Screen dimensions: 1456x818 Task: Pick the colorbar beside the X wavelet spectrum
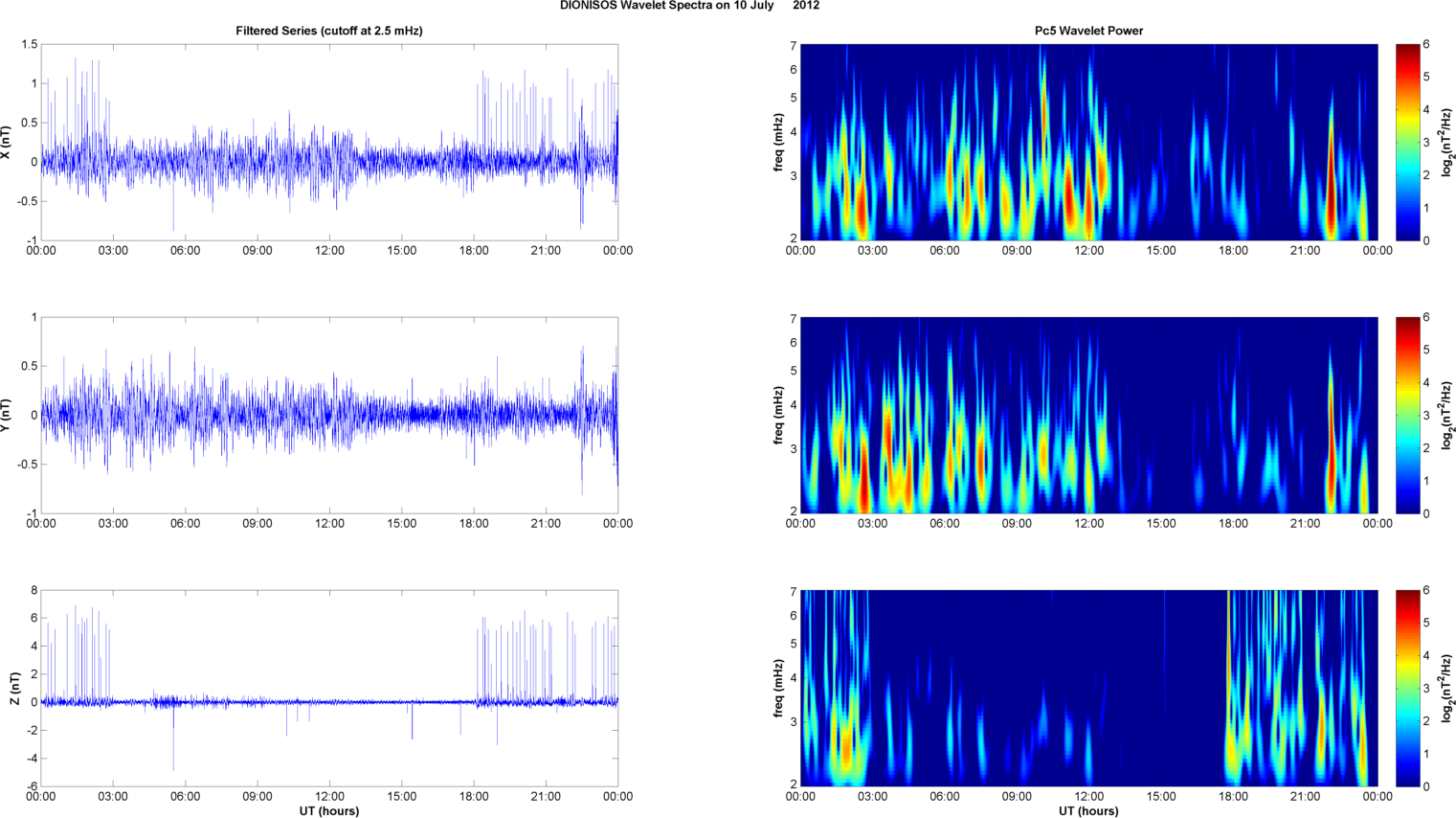click(1407, 142)
